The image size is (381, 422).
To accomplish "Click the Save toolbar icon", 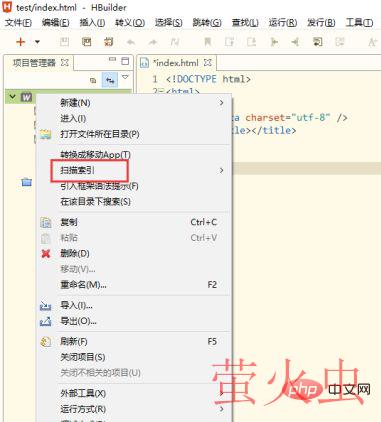I will click(x=64, y=42).
